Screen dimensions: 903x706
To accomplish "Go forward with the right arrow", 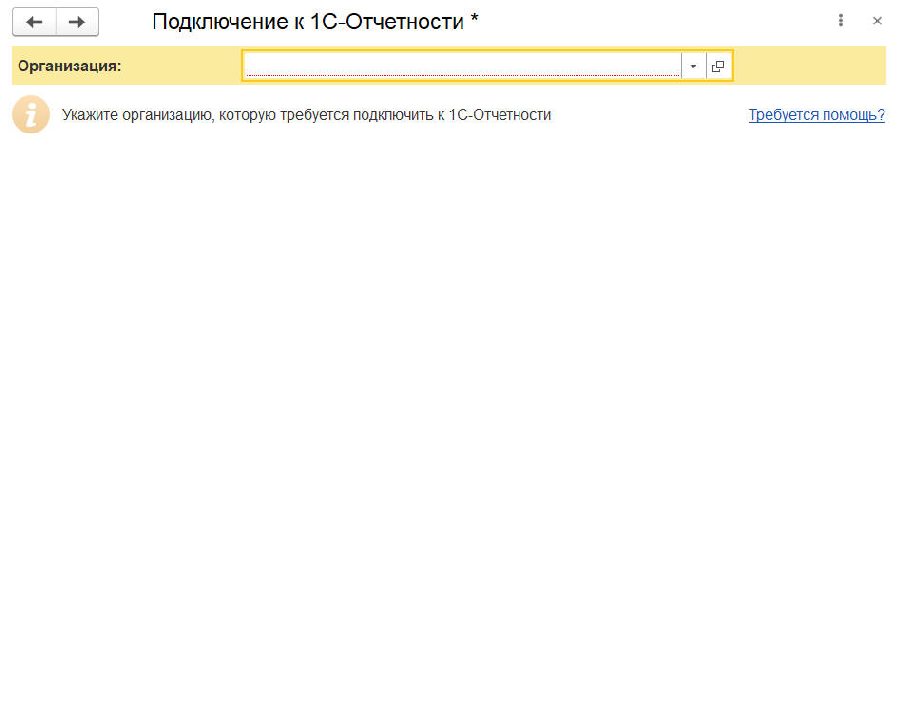I will click(77, 22).
